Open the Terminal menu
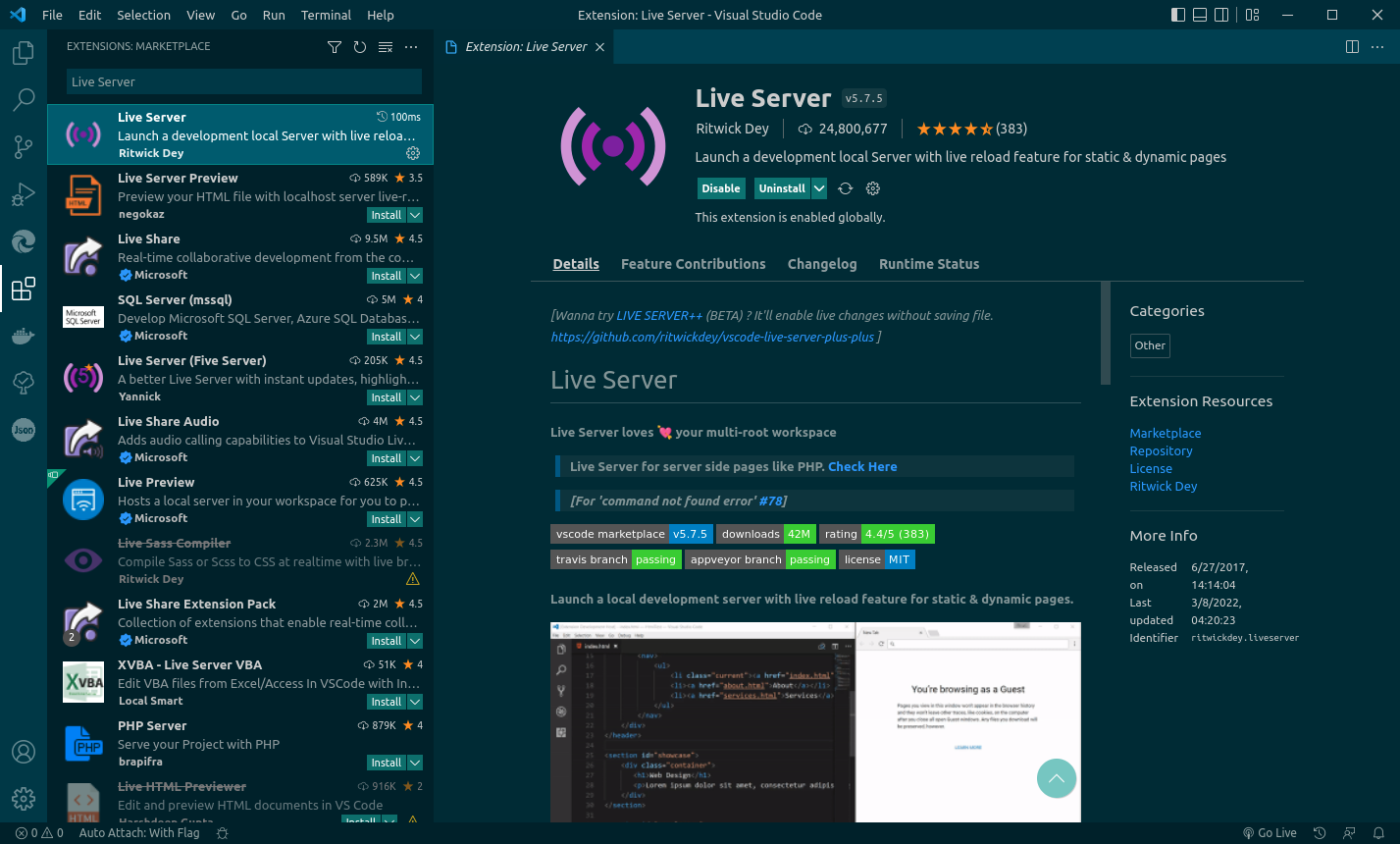The image size is (1400, 844). point(326,15)
